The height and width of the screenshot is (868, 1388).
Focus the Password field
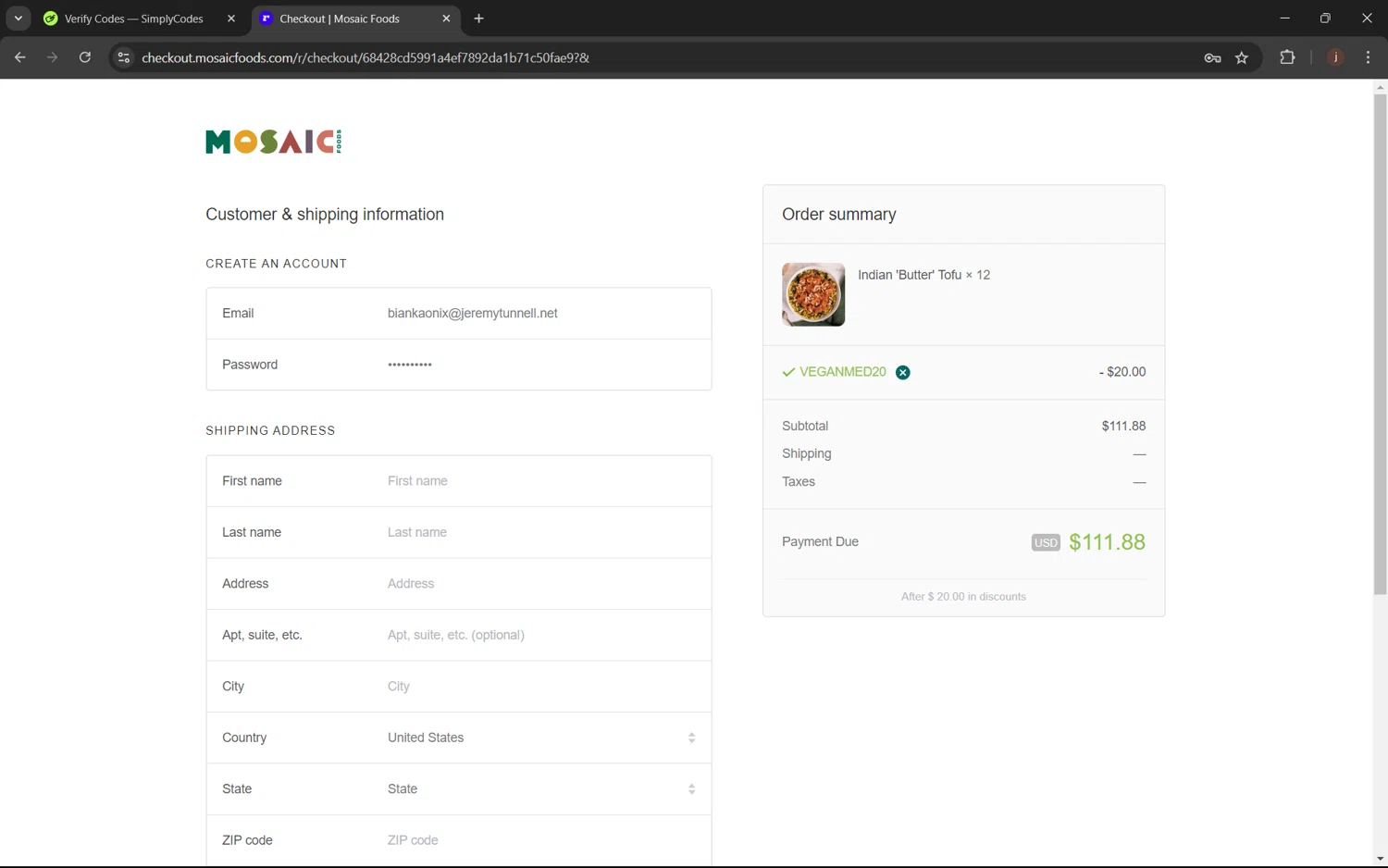(x=541, y=365)
